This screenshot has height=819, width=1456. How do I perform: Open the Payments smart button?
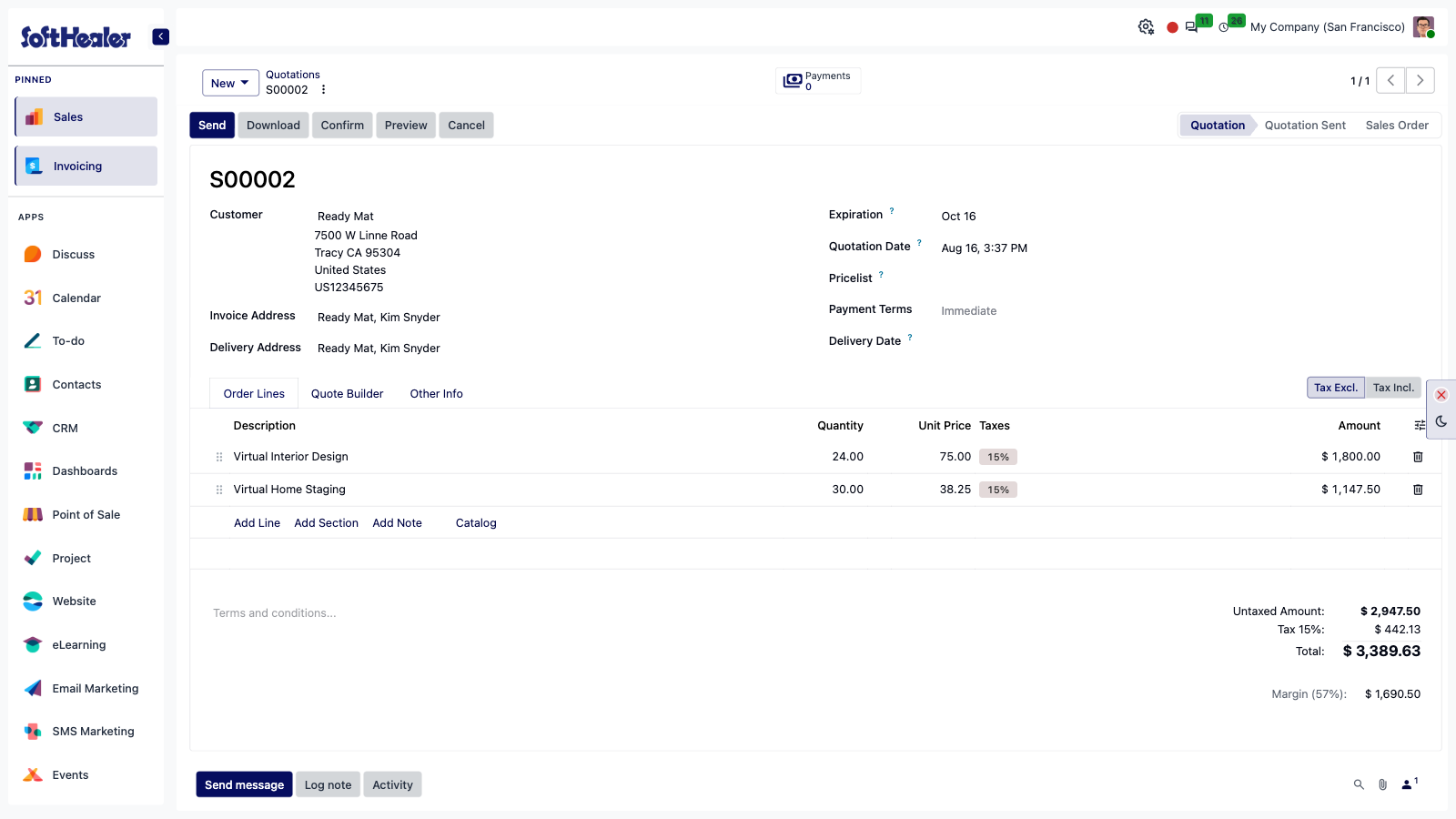point(818,81)
